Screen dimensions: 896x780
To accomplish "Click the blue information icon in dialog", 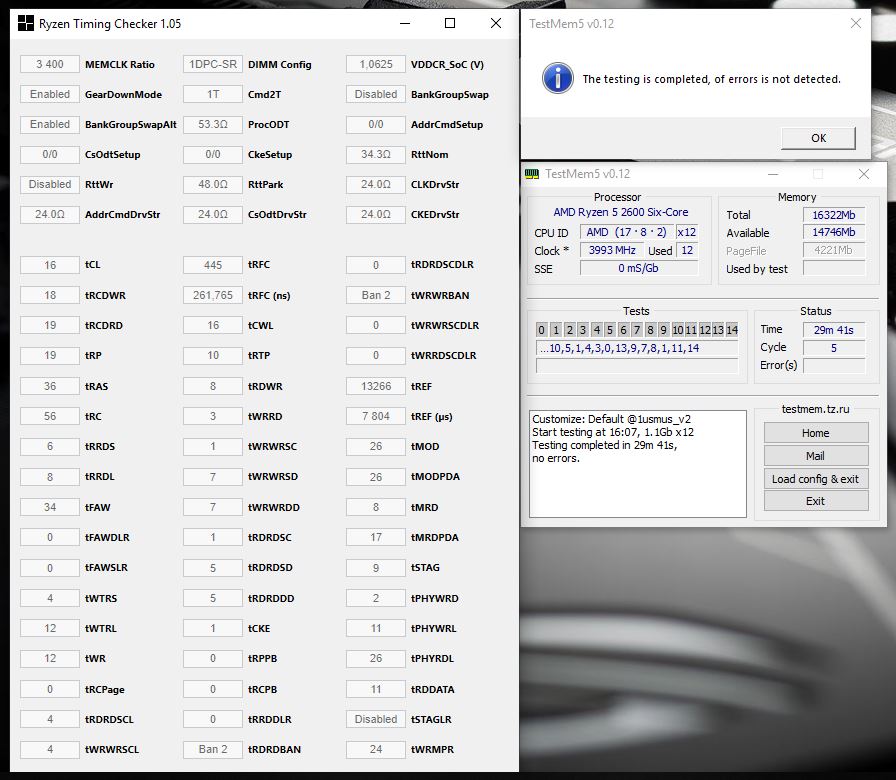I will pyautogui.click(x=558, y=78).
